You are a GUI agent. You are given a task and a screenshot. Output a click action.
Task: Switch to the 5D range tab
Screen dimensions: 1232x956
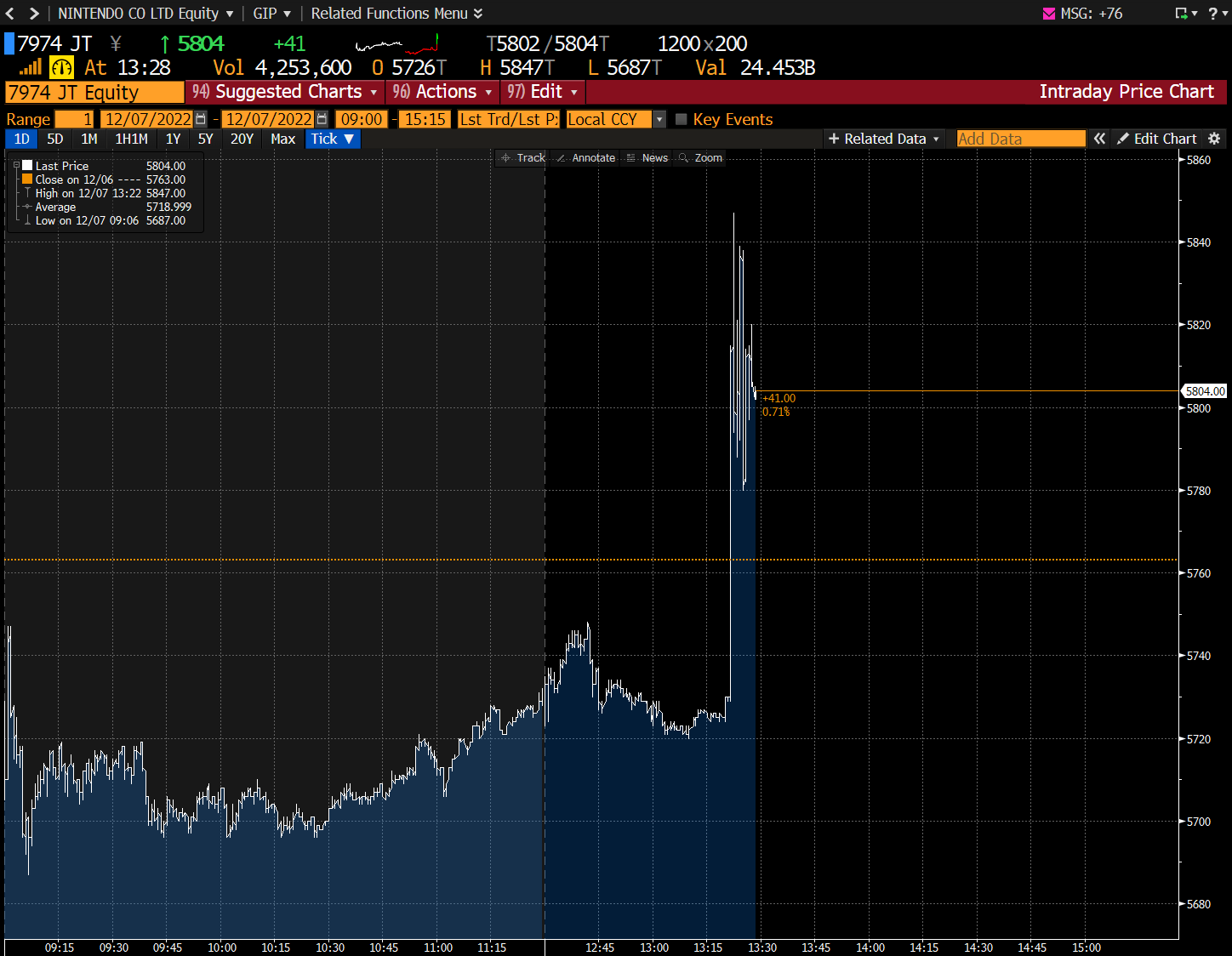pyautogui.click(x=55, y=139)
